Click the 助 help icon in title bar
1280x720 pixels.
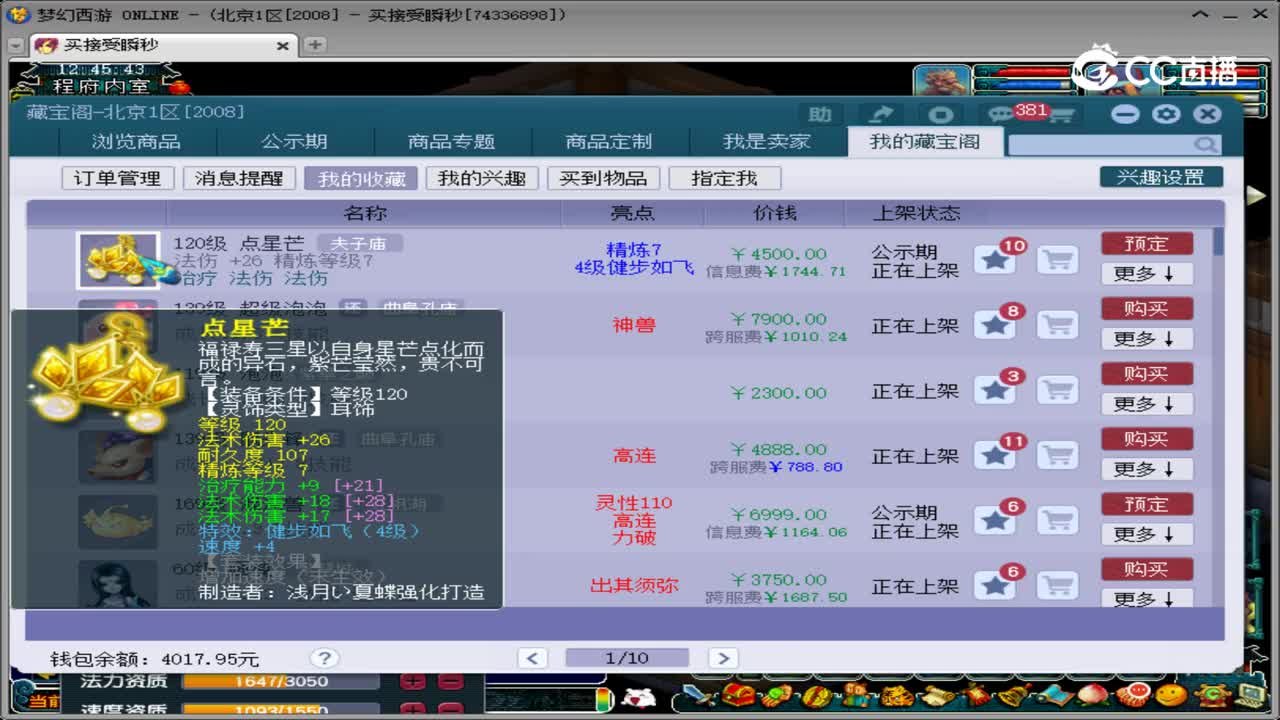[820, 114]
